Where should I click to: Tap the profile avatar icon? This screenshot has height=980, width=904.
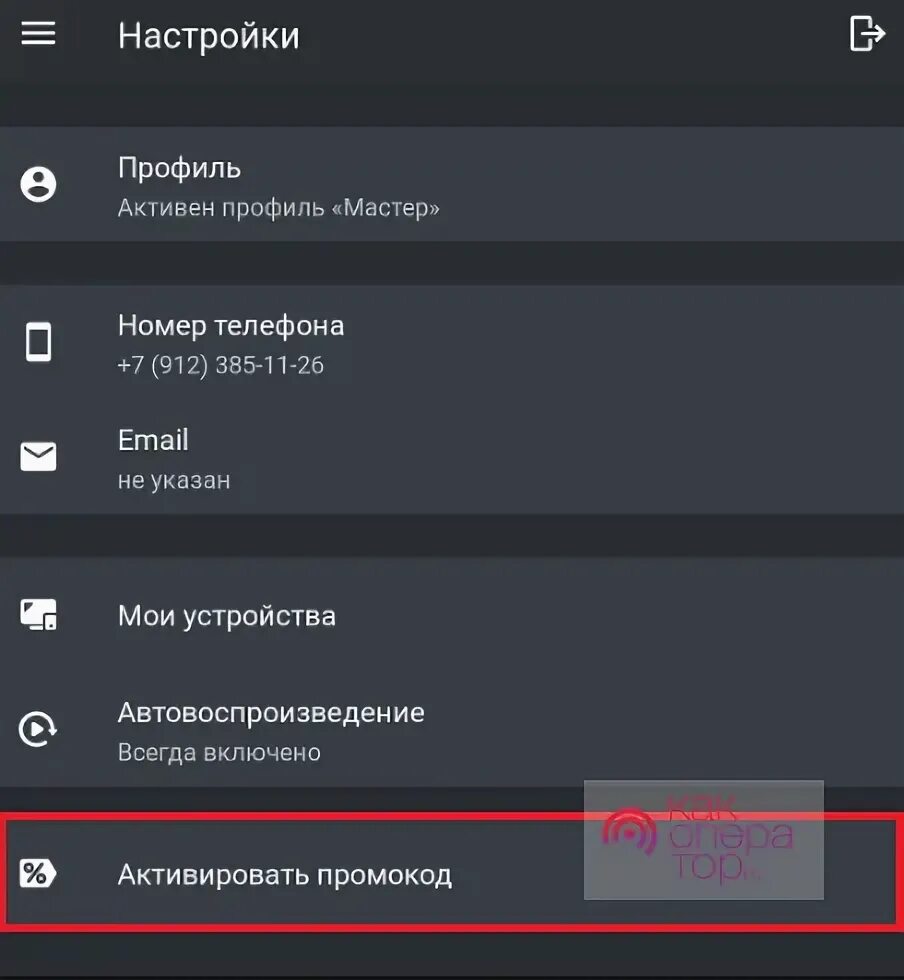pyautogui.click(x=38, y=184)
